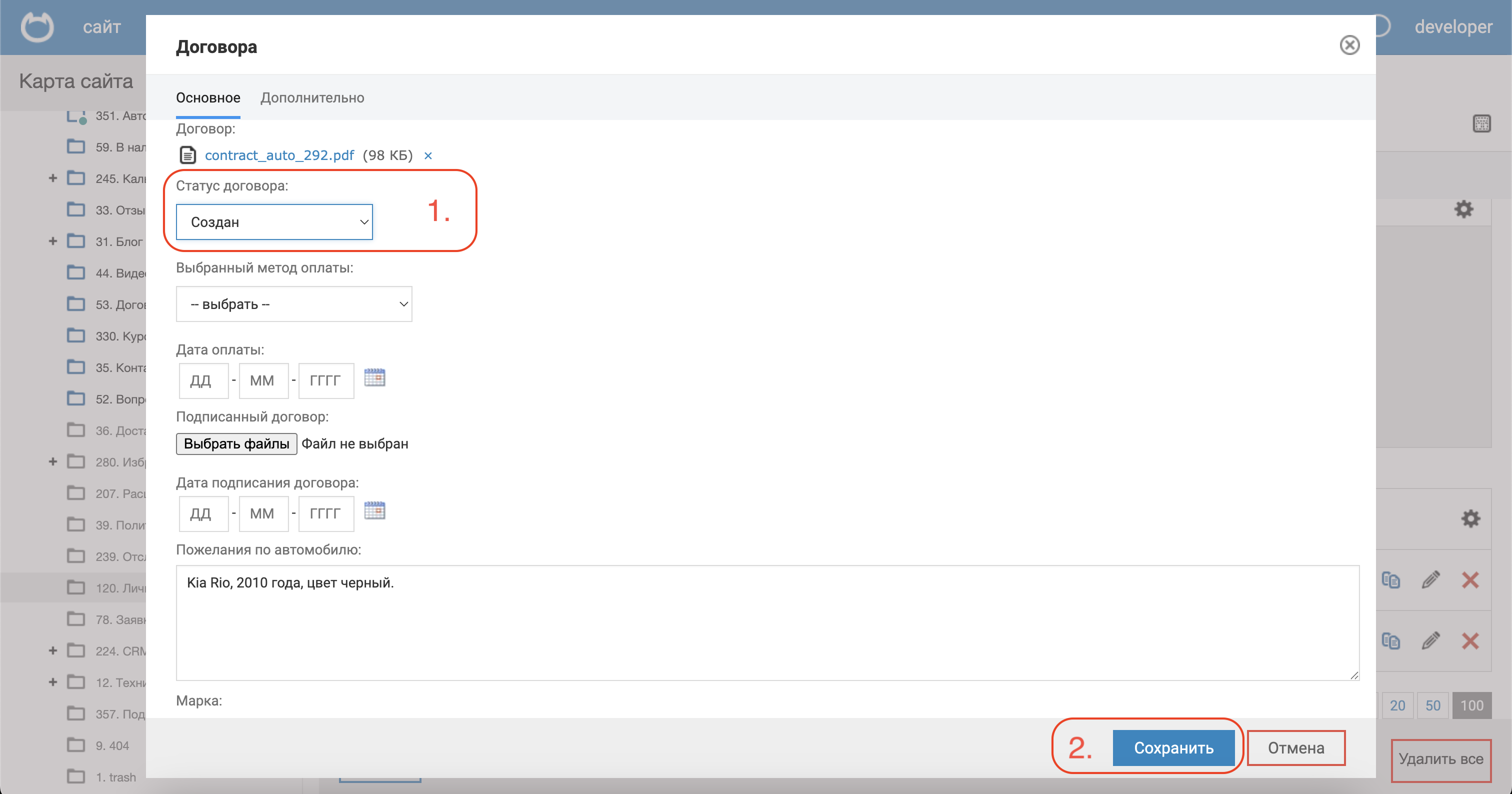Set page size to 50 items

tap(1433, 705)
